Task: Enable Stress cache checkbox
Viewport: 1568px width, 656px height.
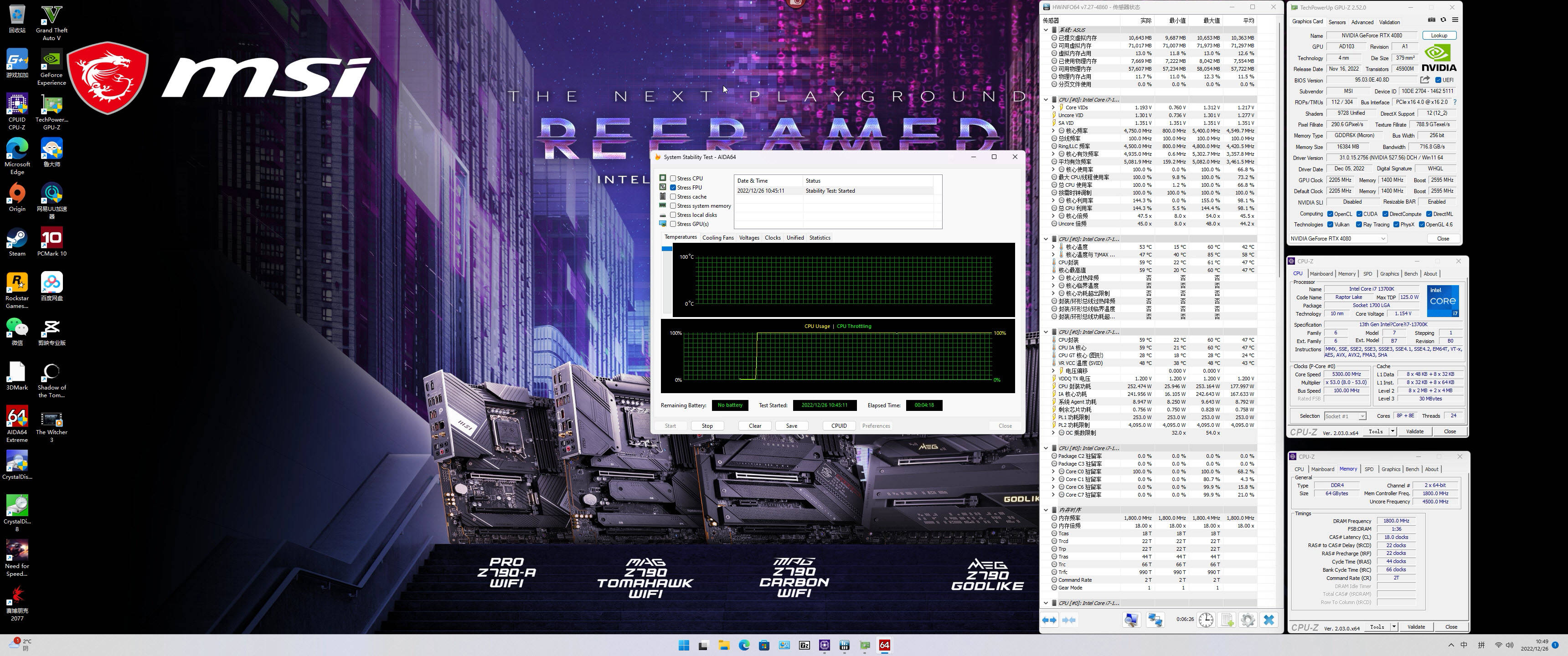Action: pyautogui.click(x=673, y=196)
